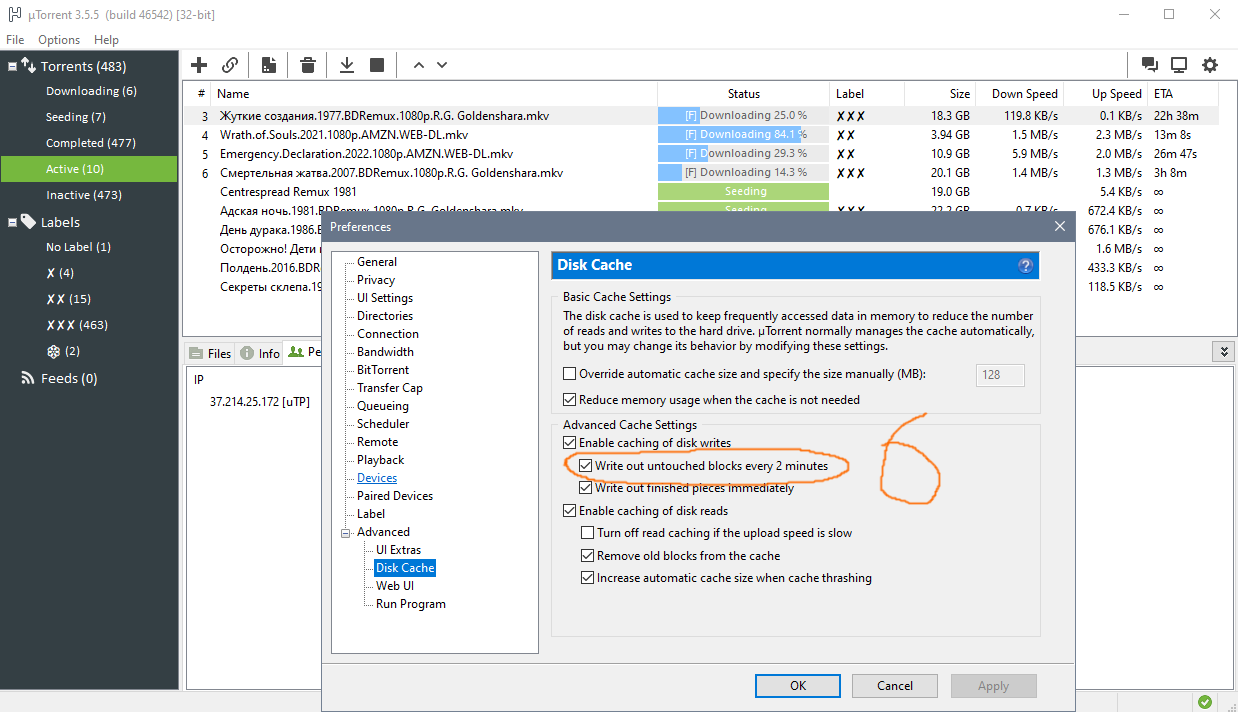1238x712 pixels.
Task: Click the help question mark in Disk Cache header
Action: [1025, 266]
